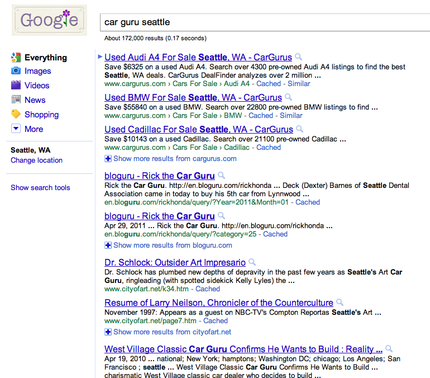Click Show search tools link
Viewport: 430px width, 378px height.
40,188
